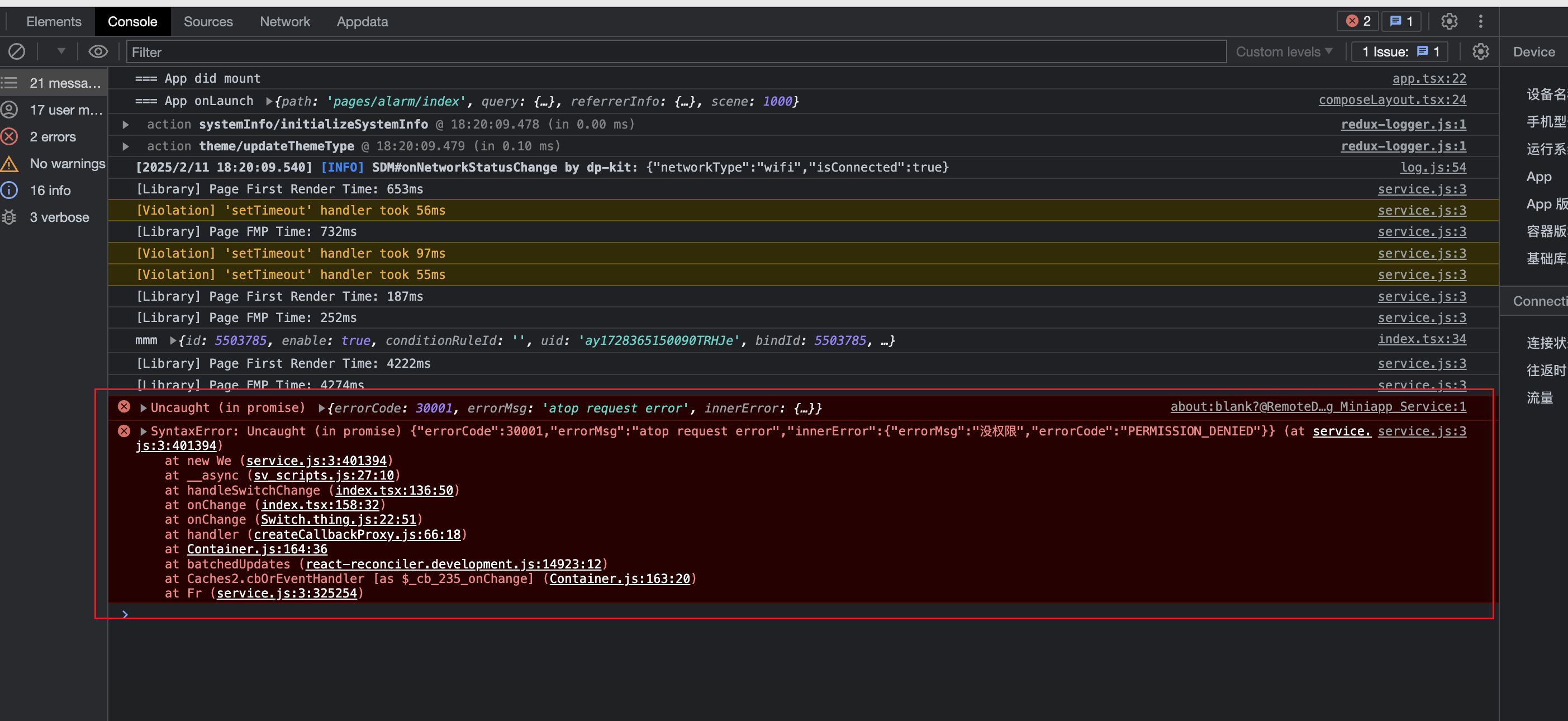Open redux-logger.js:1 link for systemInfo action

pos(1403,124)
